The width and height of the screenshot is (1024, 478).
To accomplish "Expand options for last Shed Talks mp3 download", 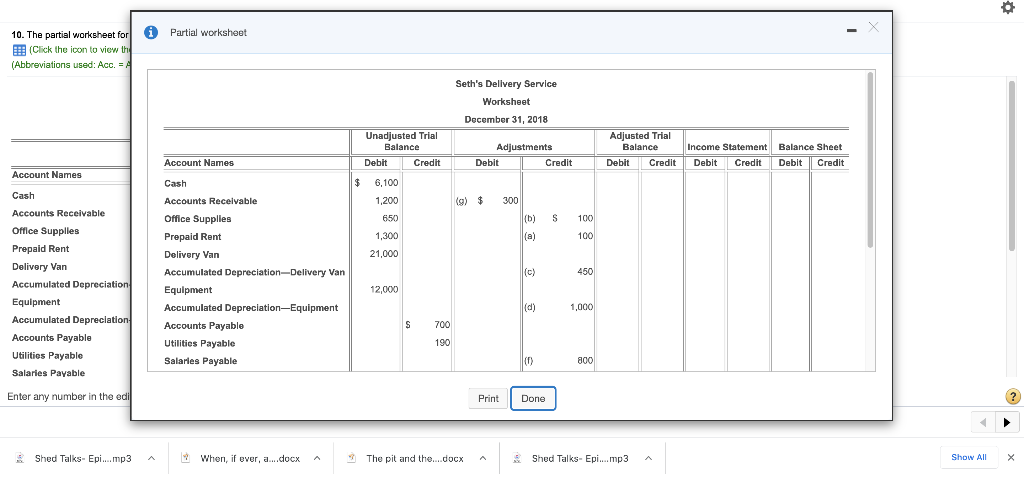I will tap(648, 458).
